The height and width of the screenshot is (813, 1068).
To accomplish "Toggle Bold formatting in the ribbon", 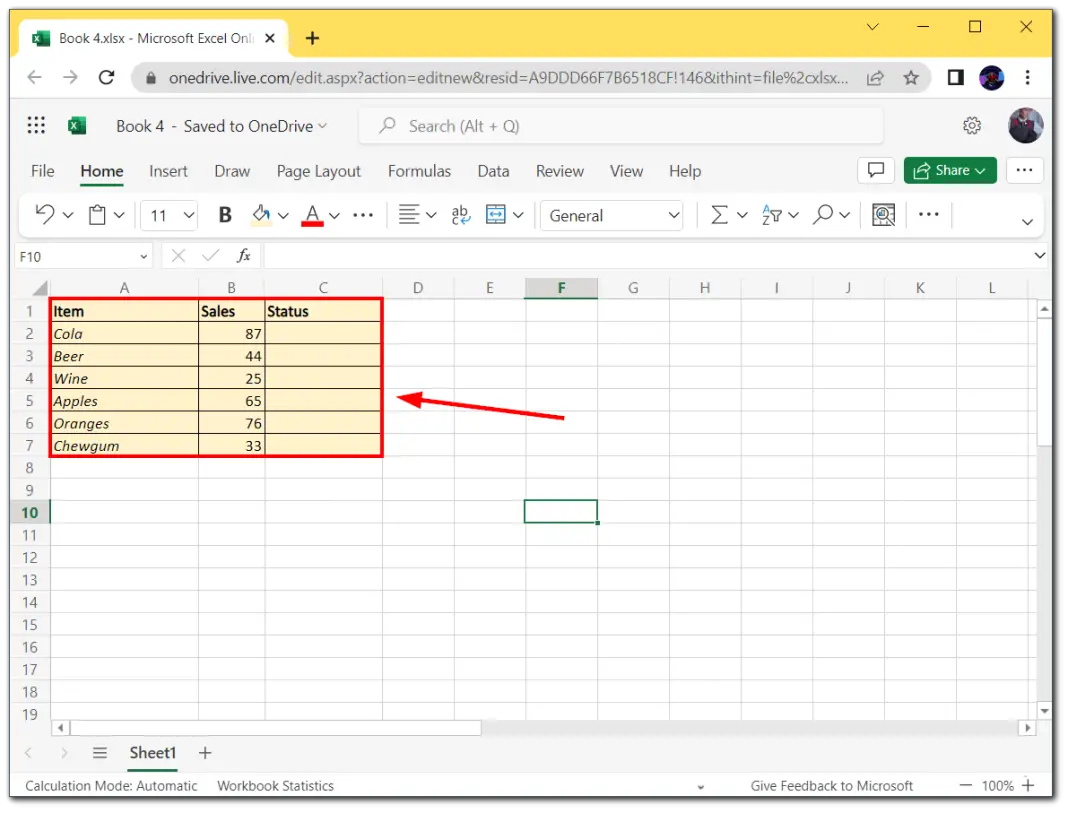I will point(224,215).
